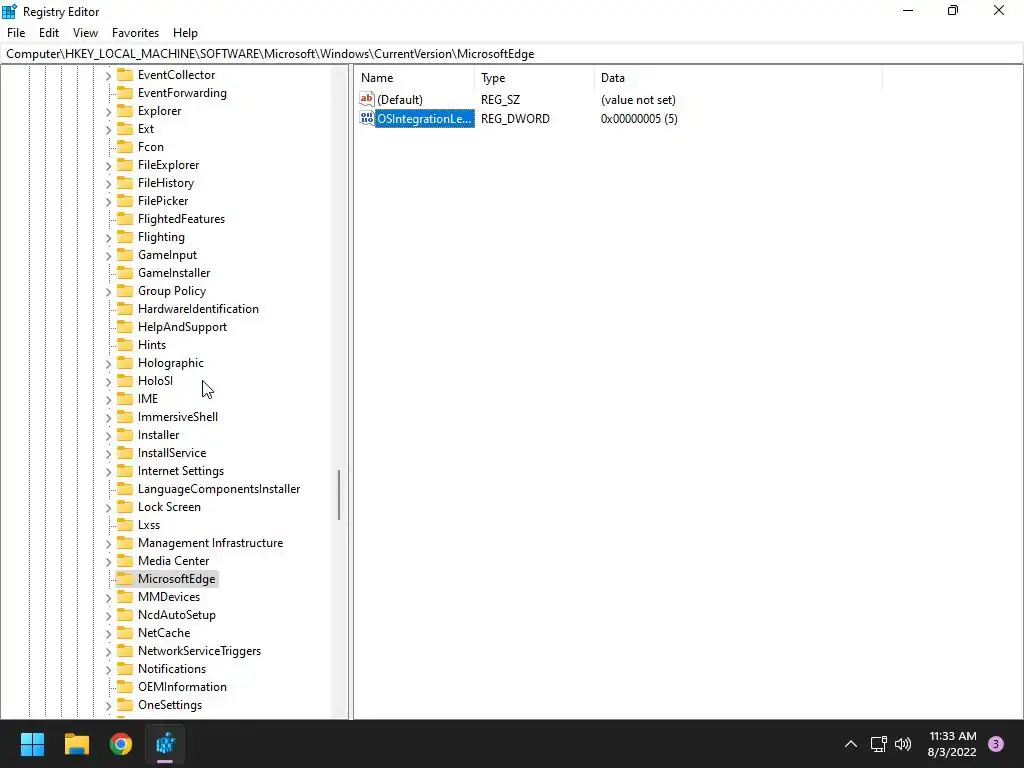Screen dimensions: 1024x768
Task: Open the View menu
Action: point(86,33)
